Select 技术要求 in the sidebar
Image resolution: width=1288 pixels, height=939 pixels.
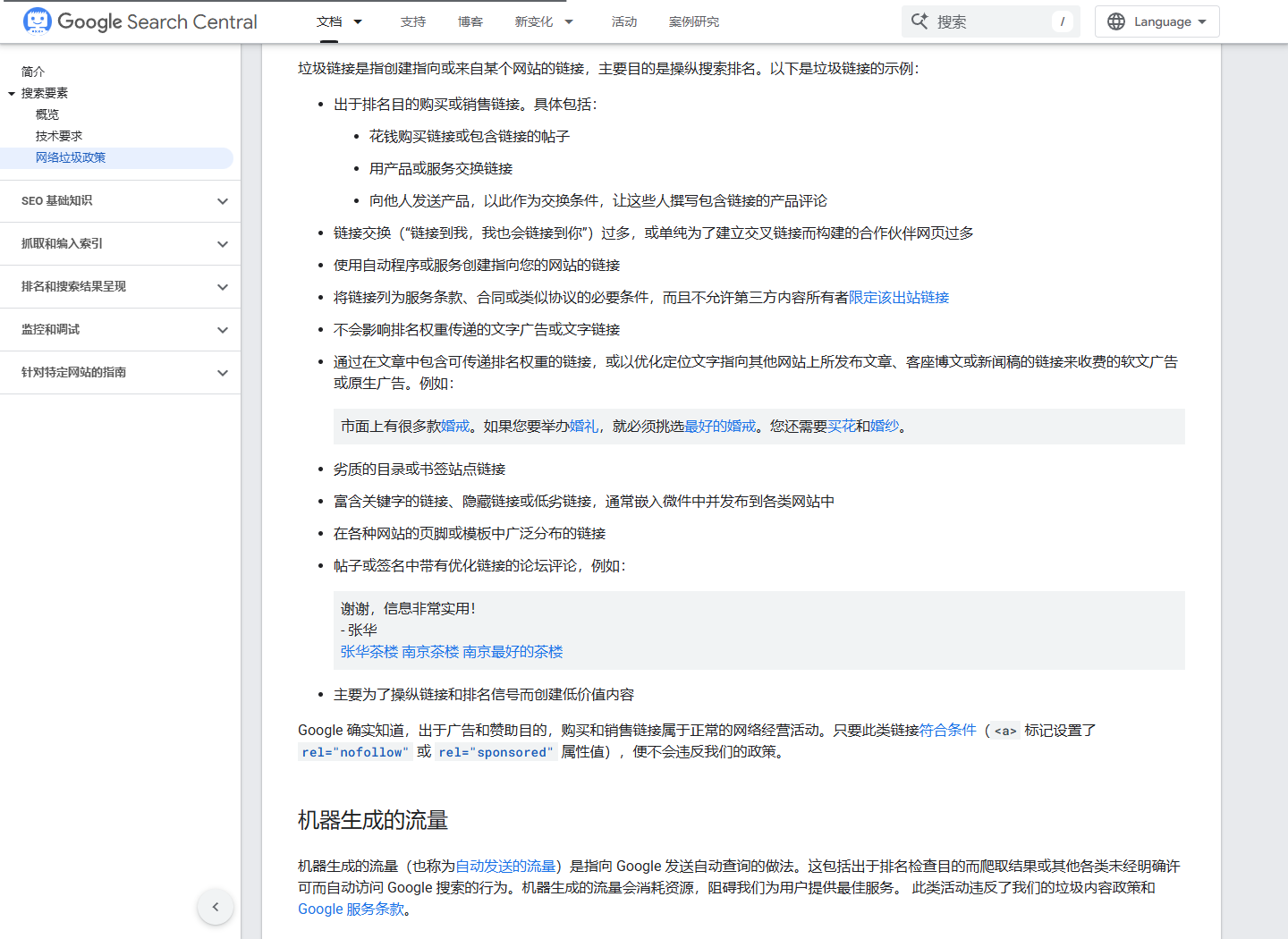(59, 136)
